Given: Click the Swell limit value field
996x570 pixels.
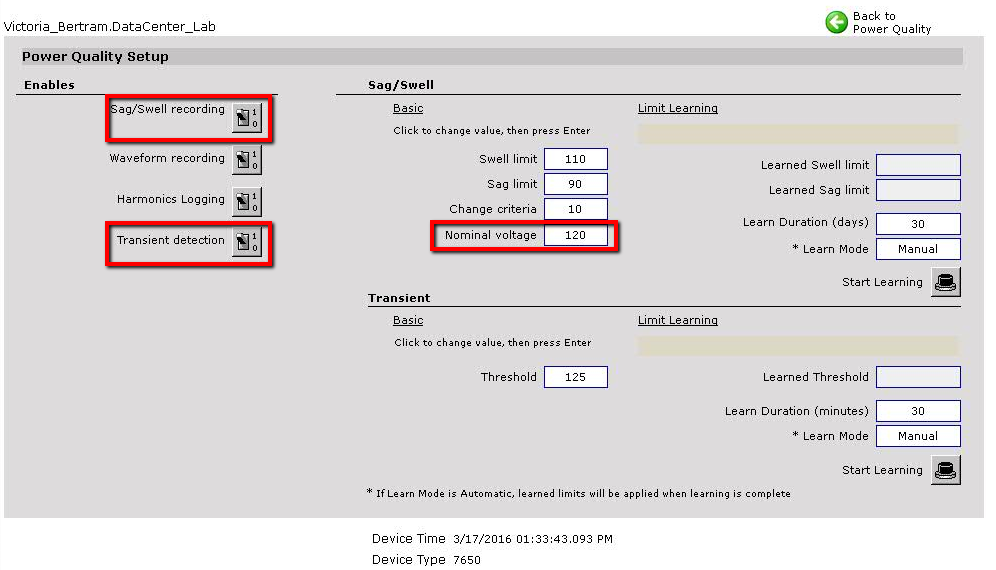Looking at the screenshot, I should 576,160.
